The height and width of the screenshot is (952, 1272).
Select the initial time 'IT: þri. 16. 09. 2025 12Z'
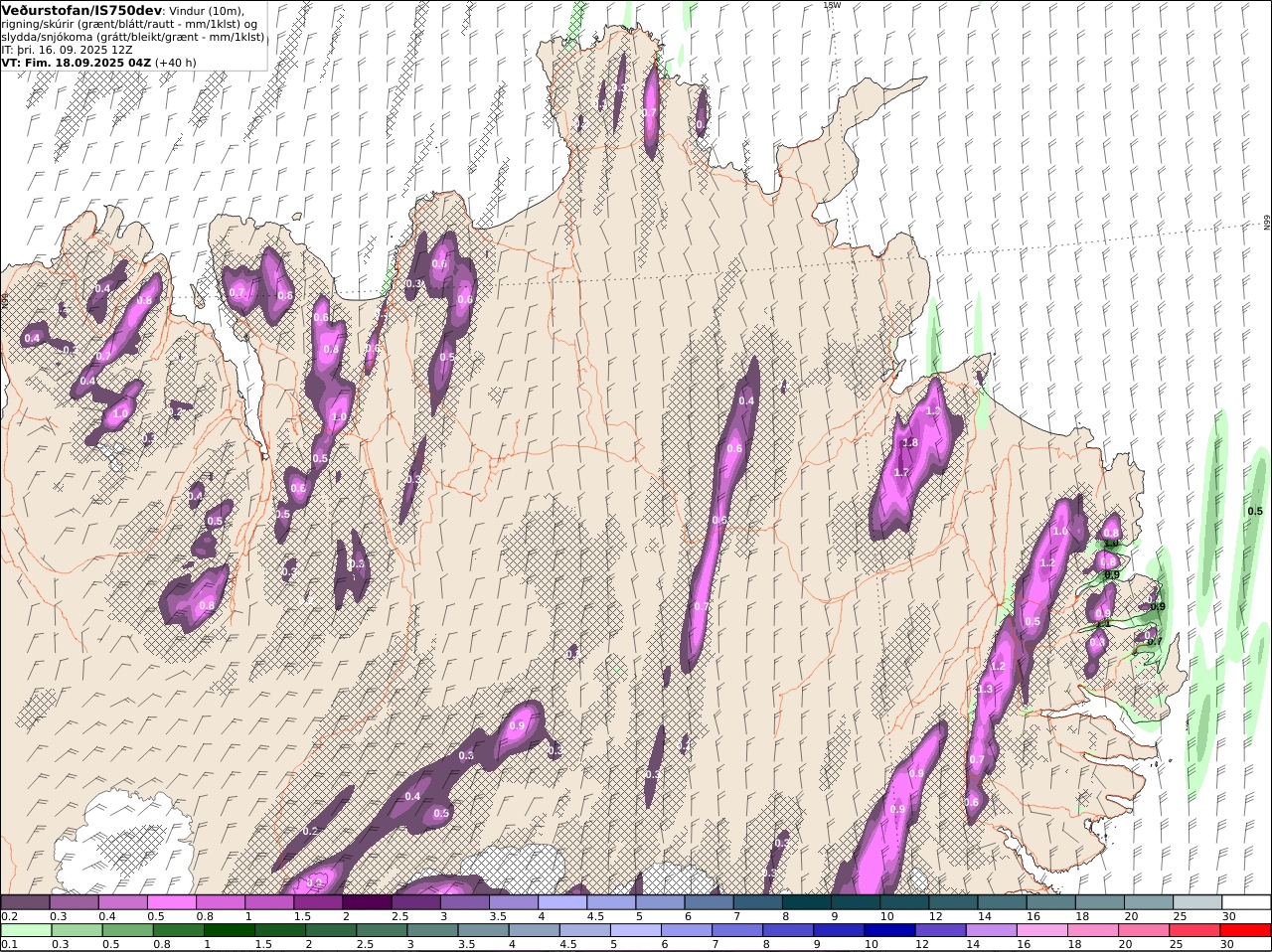[67, 49]
